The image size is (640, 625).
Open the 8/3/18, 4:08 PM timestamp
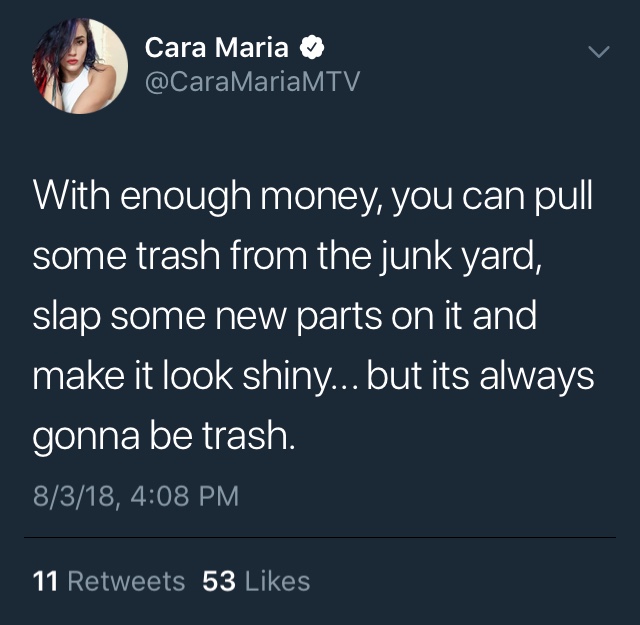point(136,496)
